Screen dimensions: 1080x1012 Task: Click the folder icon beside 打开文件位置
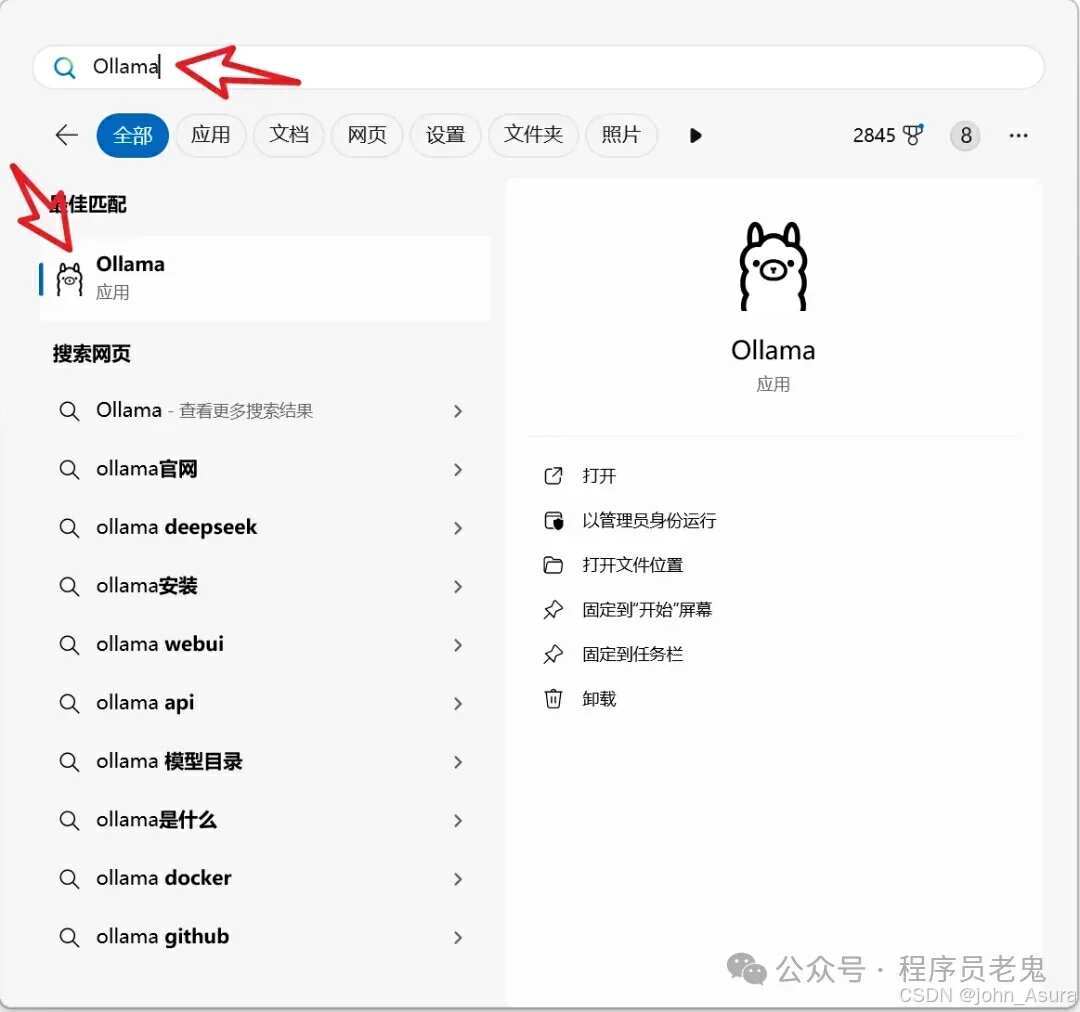pos(554,566)
